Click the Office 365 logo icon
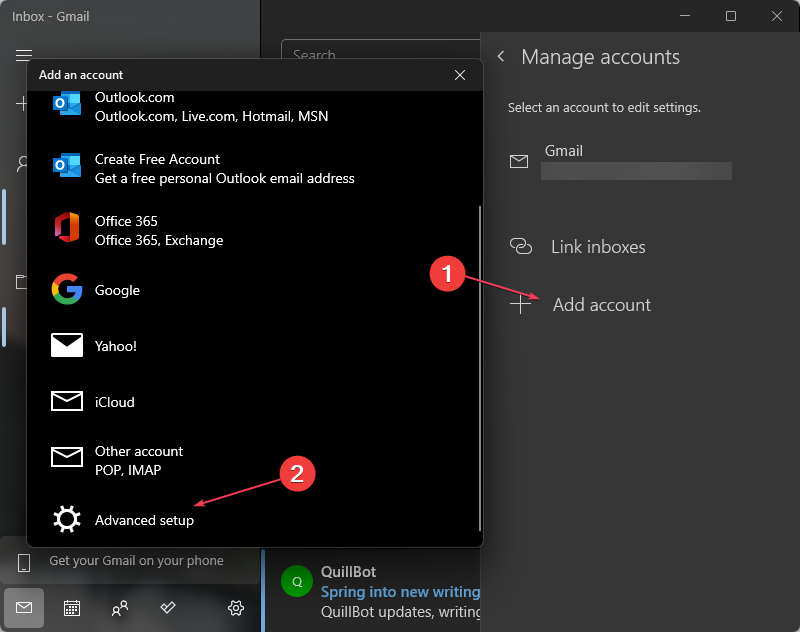The width and height of the screenshot is (800, 632). tap(67, 229)
